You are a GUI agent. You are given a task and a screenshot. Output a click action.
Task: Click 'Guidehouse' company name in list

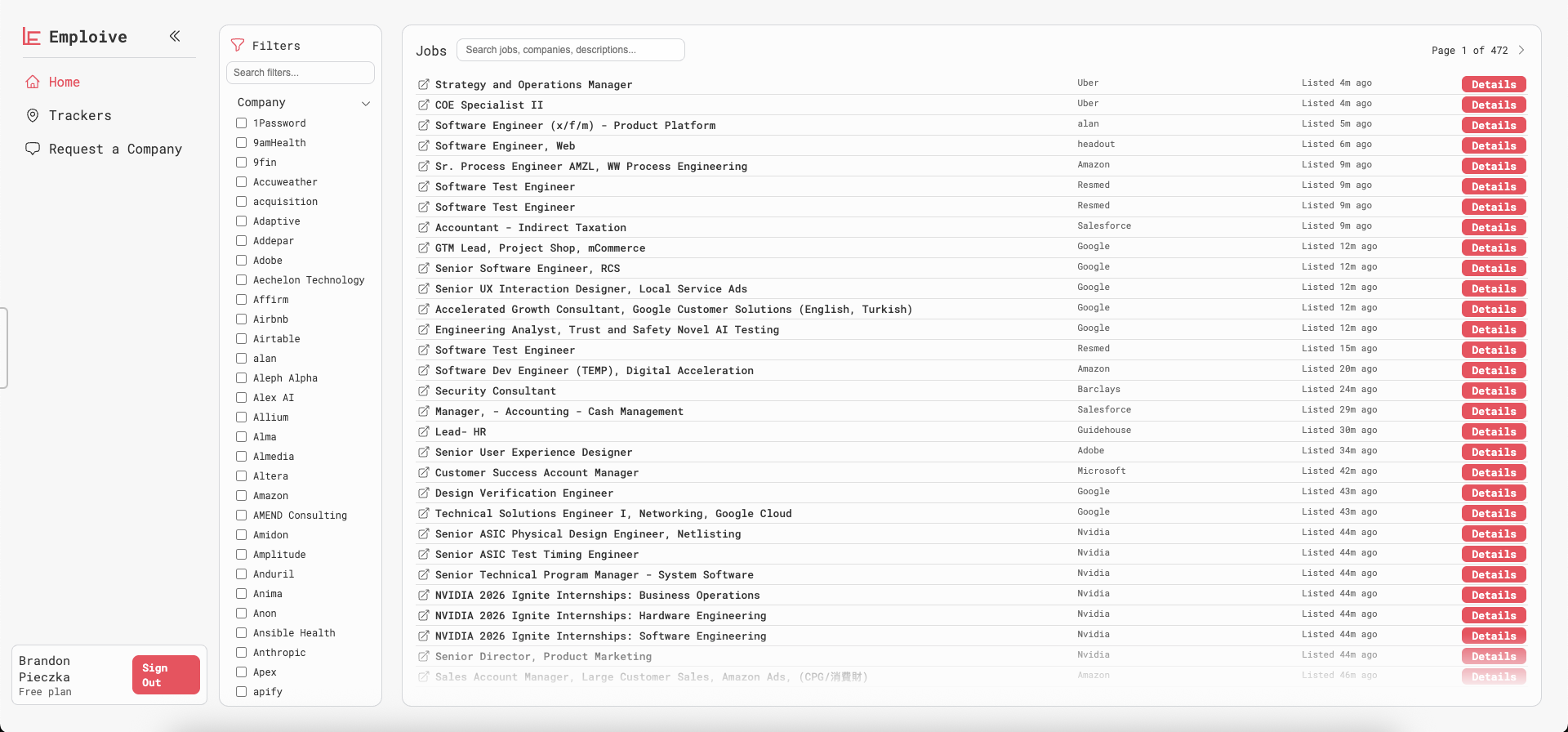(1104, 430)
